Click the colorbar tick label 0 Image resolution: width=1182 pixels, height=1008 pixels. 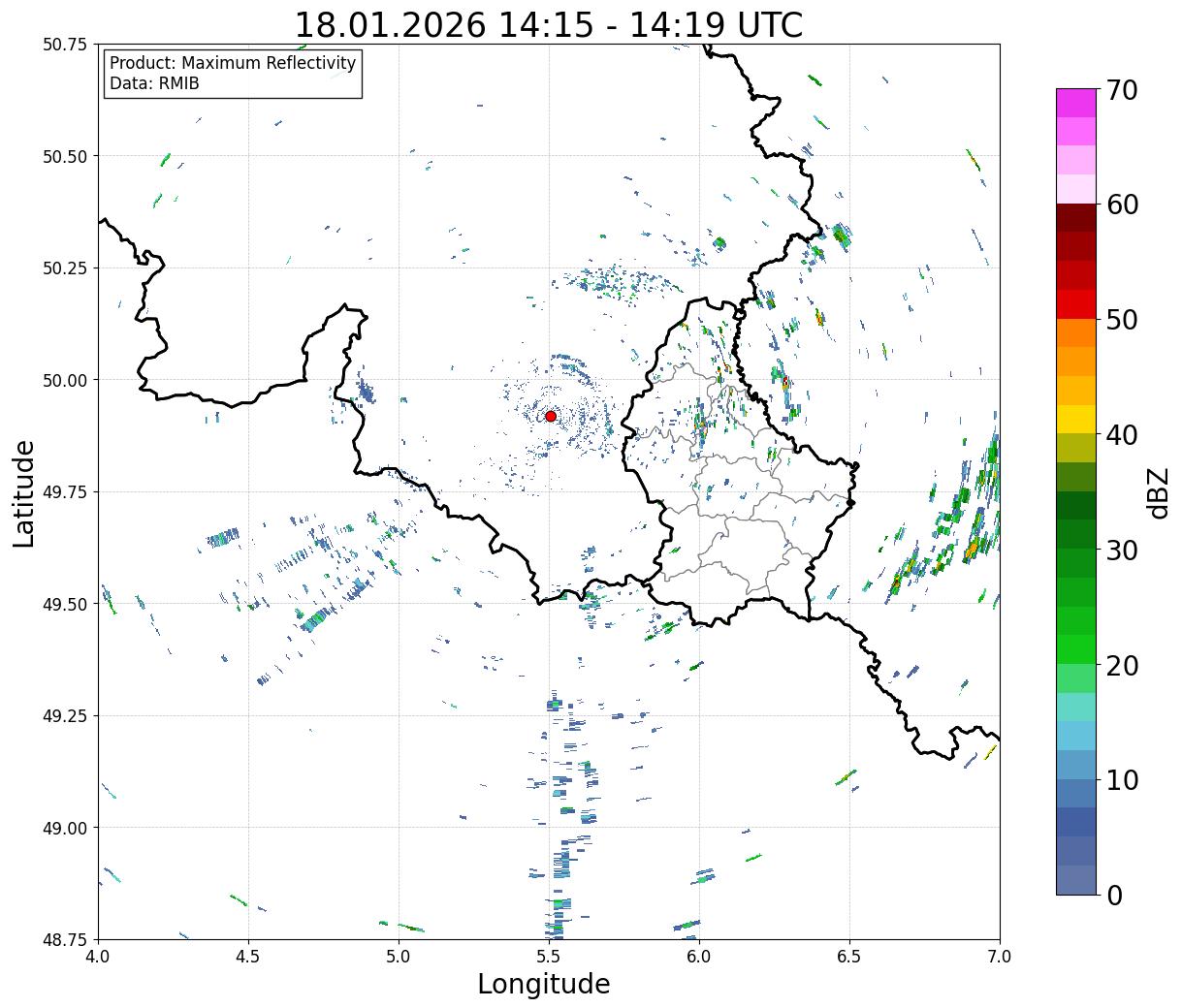[1114, 895]
